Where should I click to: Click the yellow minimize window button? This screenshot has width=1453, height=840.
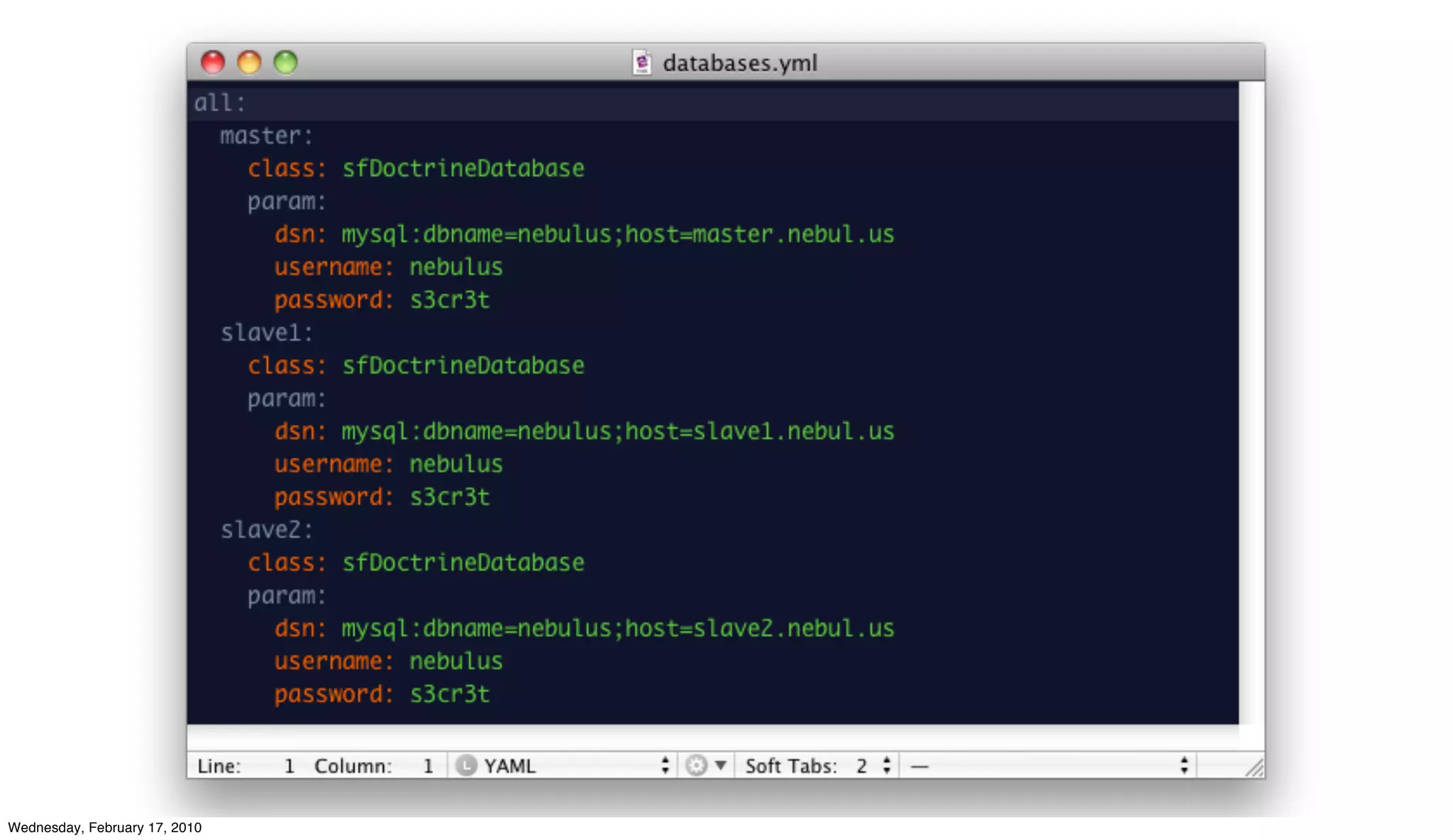point(249,62)
